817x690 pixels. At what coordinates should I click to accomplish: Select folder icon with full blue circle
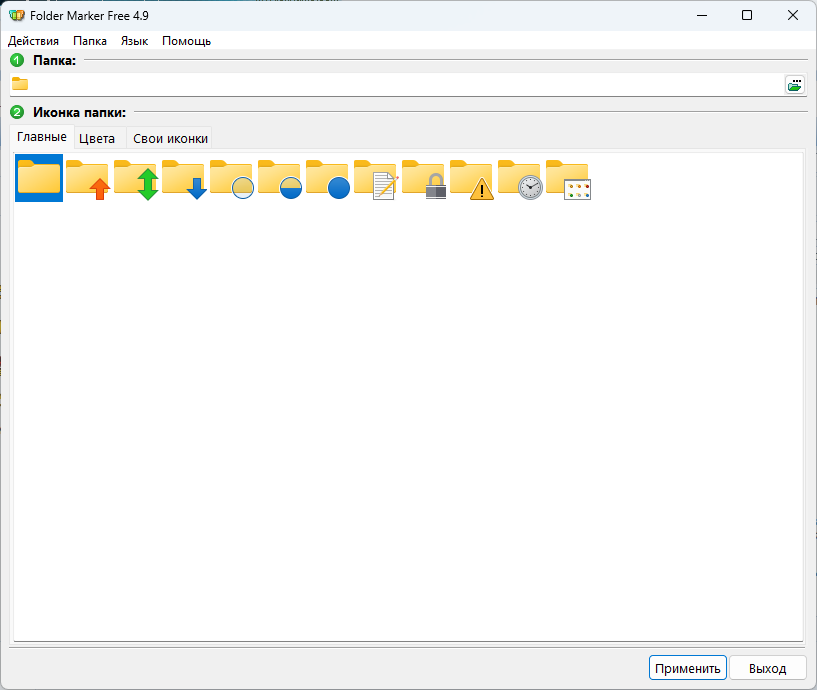pos(328,178)
